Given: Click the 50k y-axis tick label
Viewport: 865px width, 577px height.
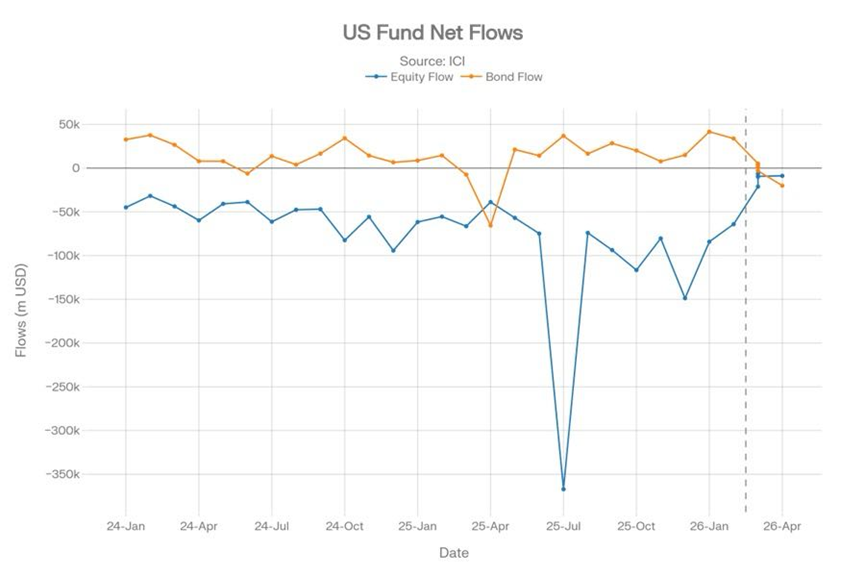Looking at the screenshot, I should coord(68,124).
